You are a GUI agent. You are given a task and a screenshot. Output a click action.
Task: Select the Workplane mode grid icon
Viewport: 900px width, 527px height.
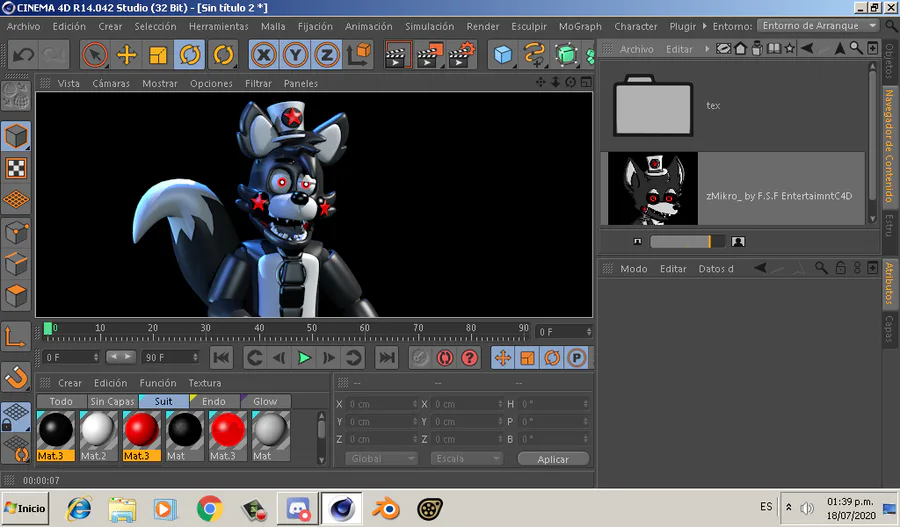pyautogui.click(x=15, y=200)
